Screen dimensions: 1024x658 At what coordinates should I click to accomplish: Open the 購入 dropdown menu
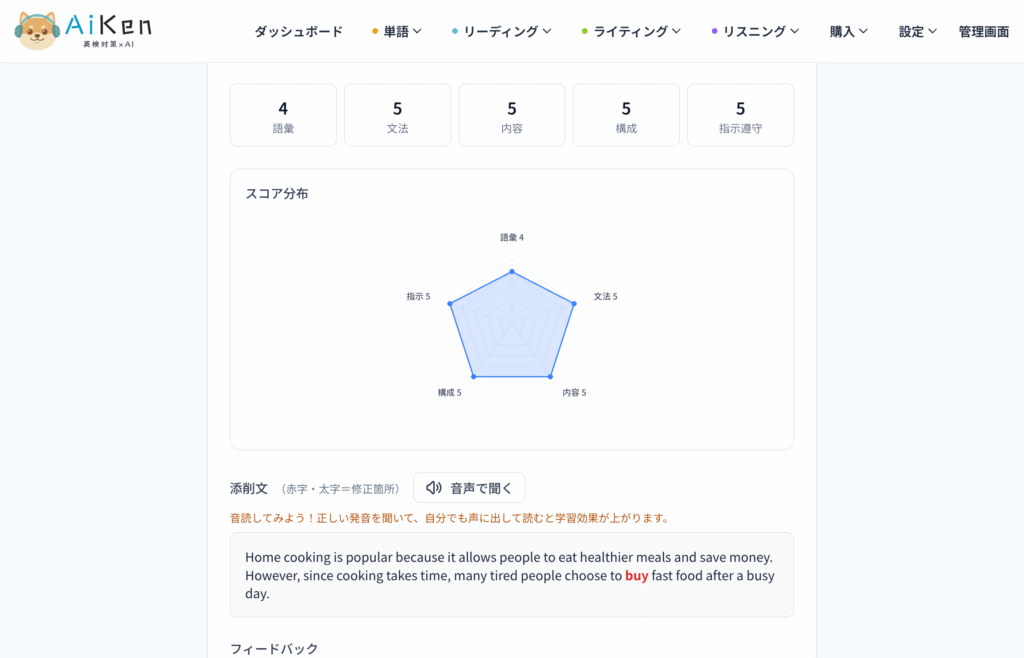[x=848, y=31]
